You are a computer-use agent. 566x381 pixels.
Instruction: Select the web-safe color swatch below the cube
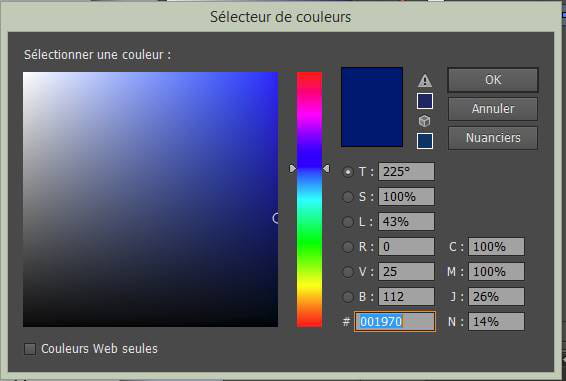tap(425, 141)
